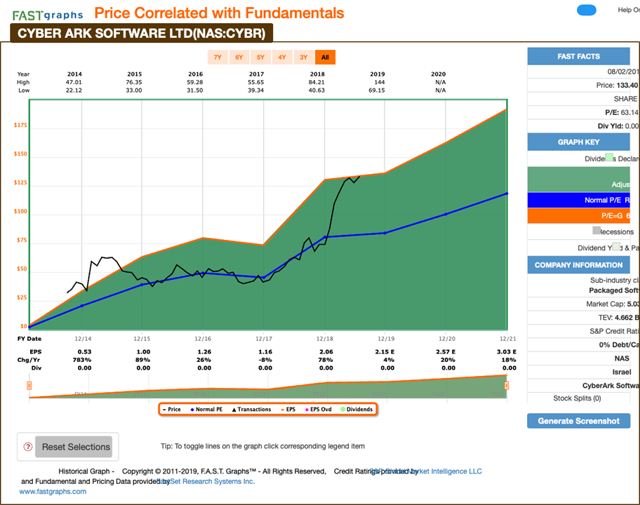
Task: Click the 783% Chg/Yr value
Action: (82, 360)
